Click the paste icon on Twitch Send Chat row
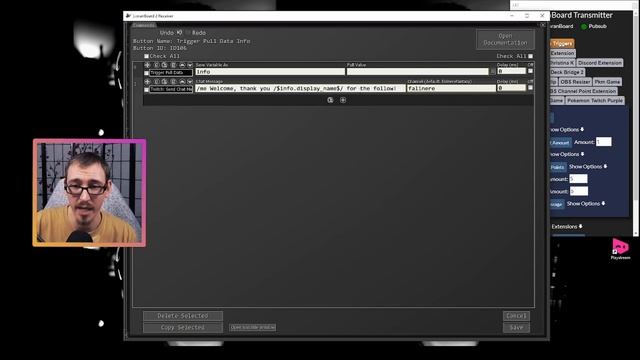The height and width of the screenshot is (360, 640). [164, 82]
